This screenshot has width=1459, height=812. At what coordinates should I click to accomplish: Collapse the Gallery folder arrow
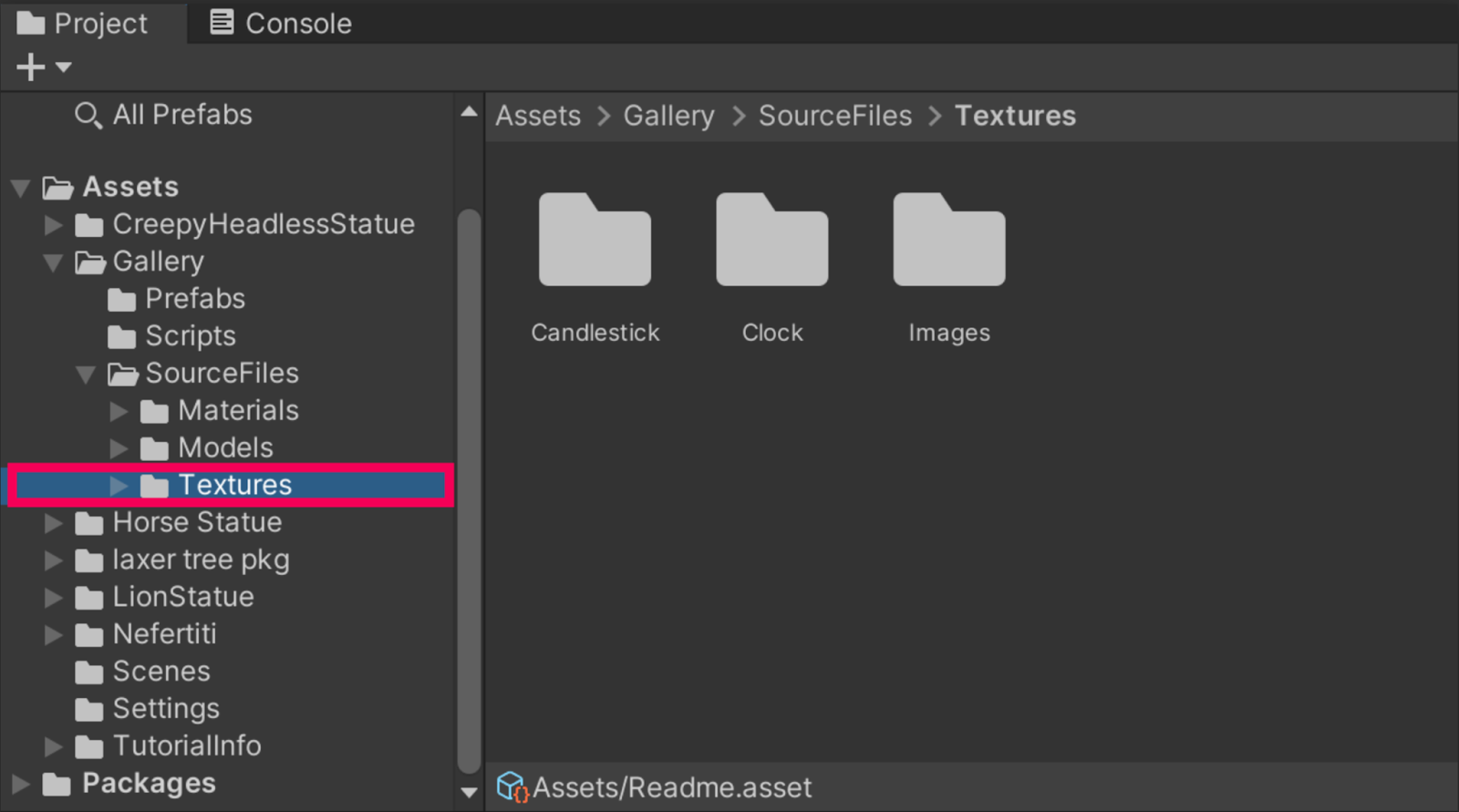coord(54,262)
